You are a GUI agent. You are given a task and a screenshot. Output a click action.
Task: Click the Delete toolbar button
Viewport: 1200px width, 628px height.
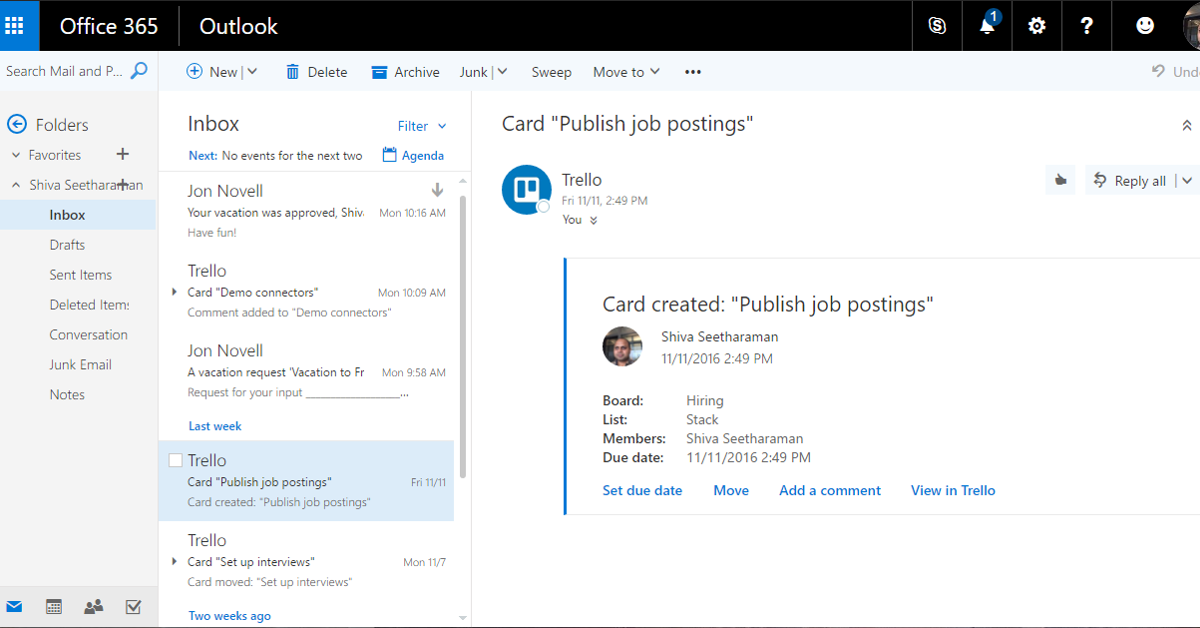(x=316, y=72)
